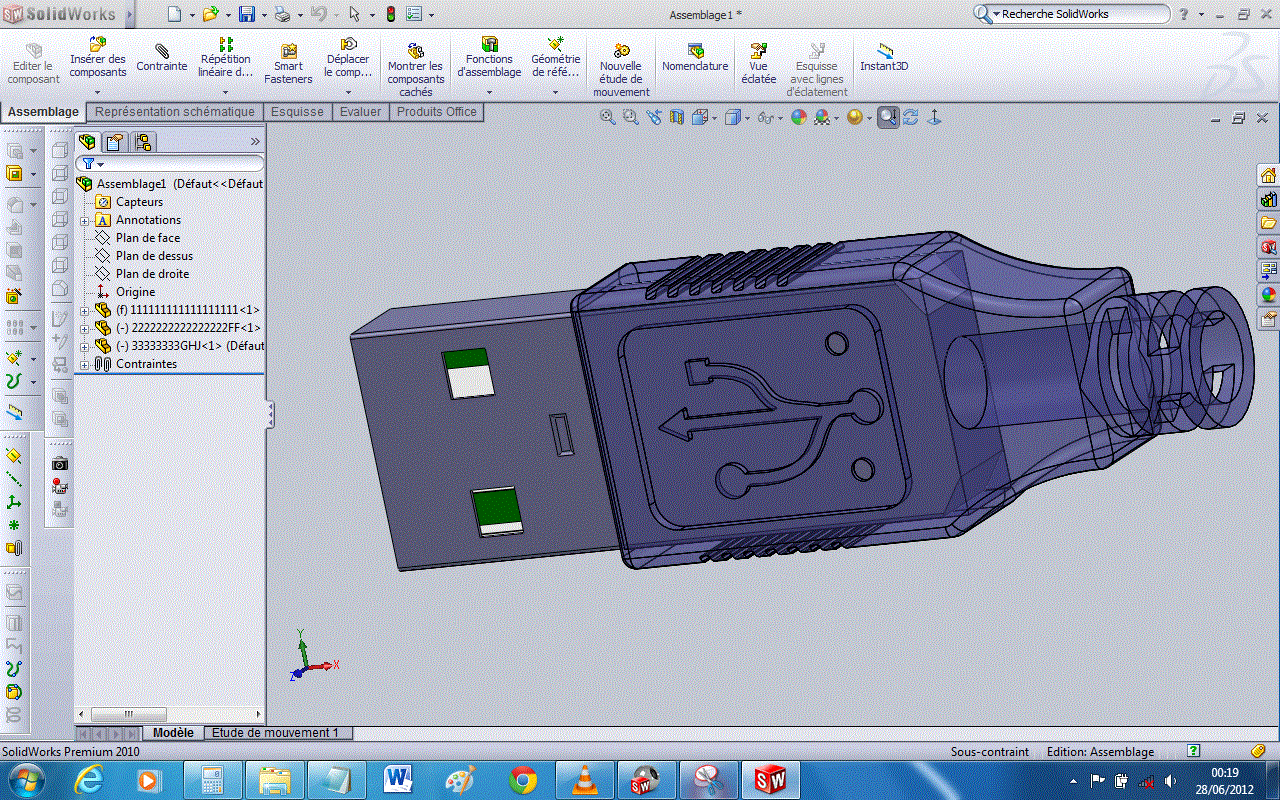Open SolidWorks Resources home icon

(1268, 175)
